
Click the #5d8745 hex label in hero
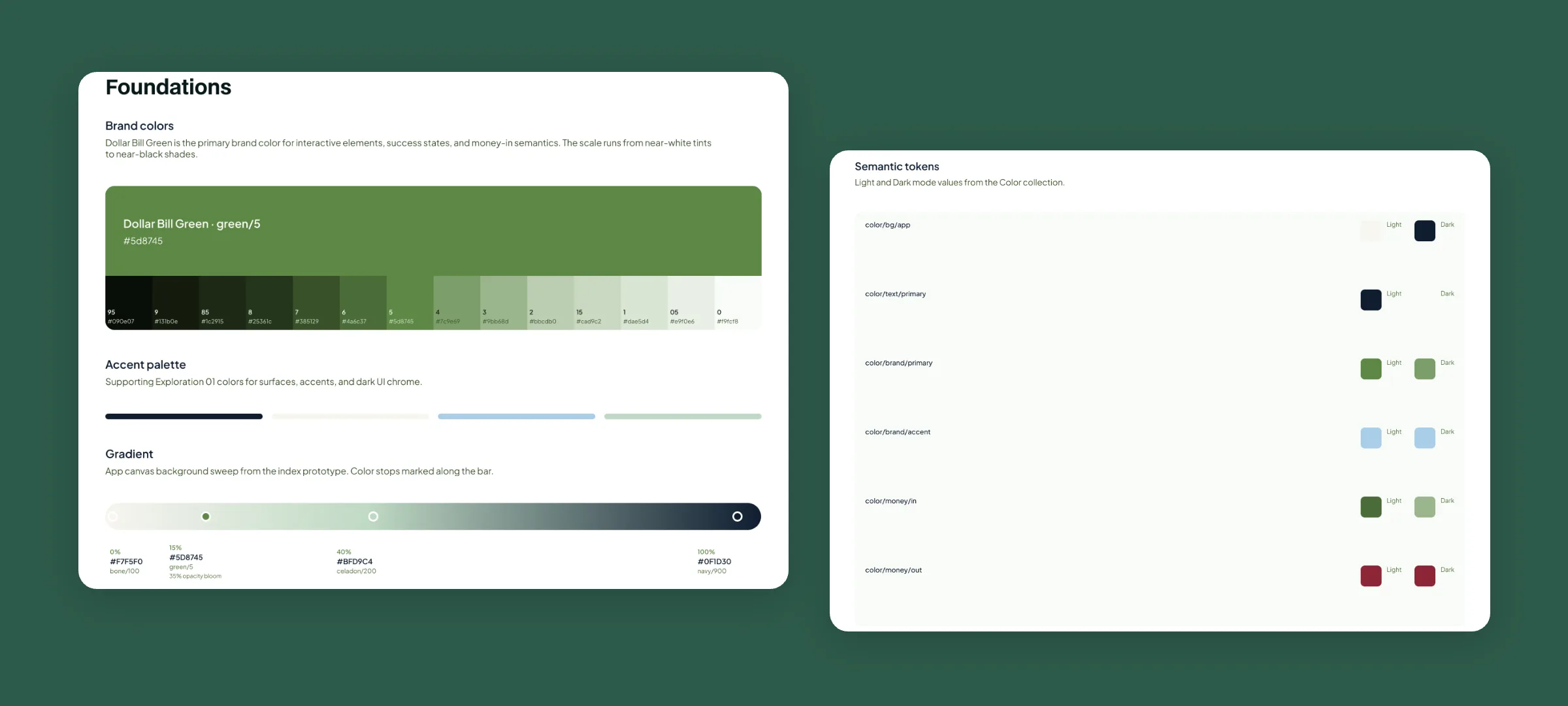(x=143, y=241)
